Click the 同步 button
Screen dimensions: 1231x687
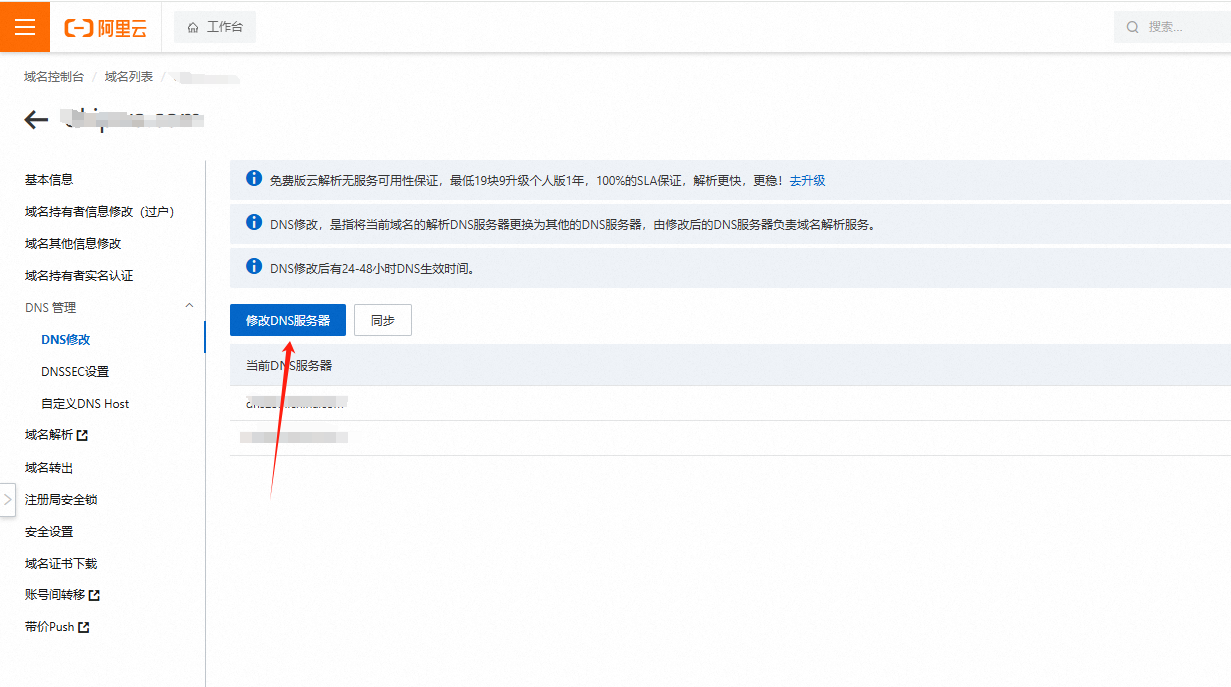[382, 320]
